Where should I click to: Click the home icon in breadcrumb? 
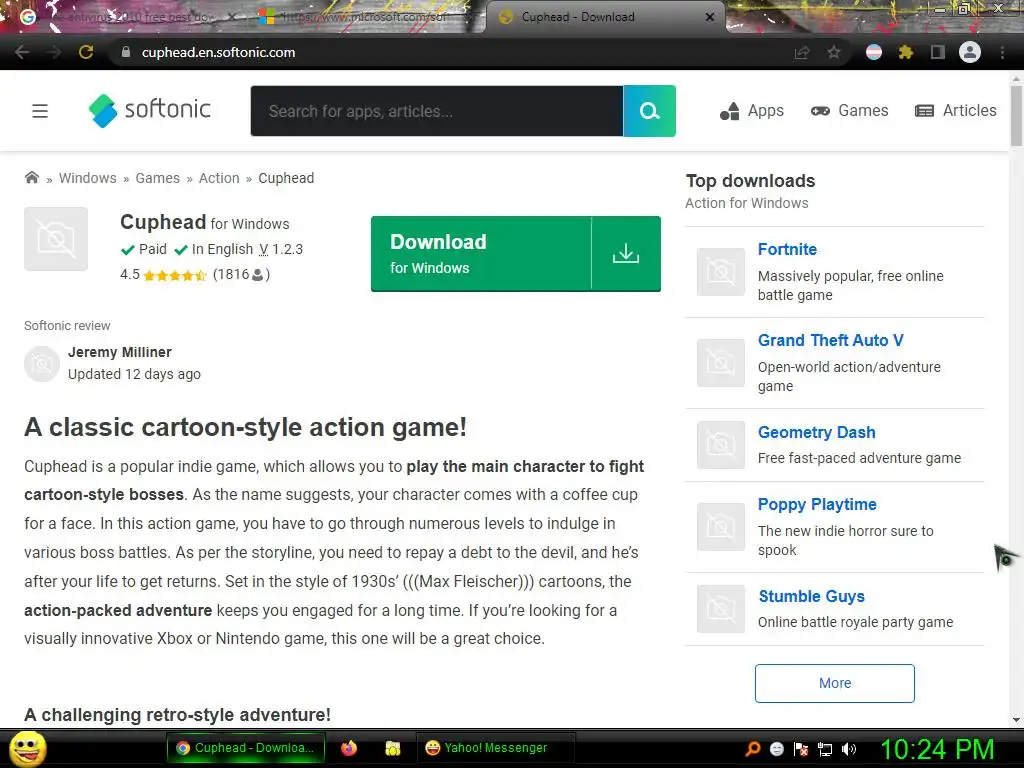tap(31, 178)
